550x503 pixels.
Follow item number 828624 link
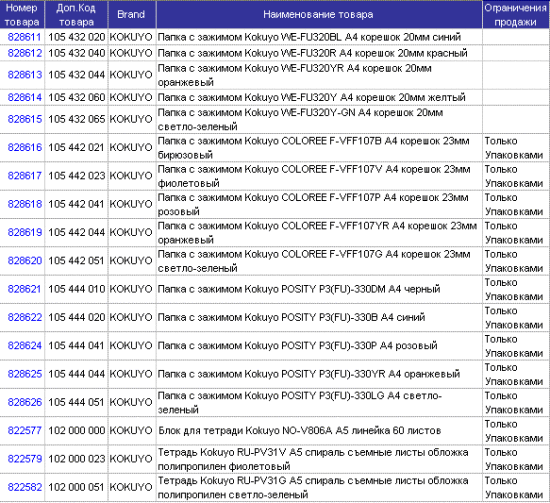(25, 346)
